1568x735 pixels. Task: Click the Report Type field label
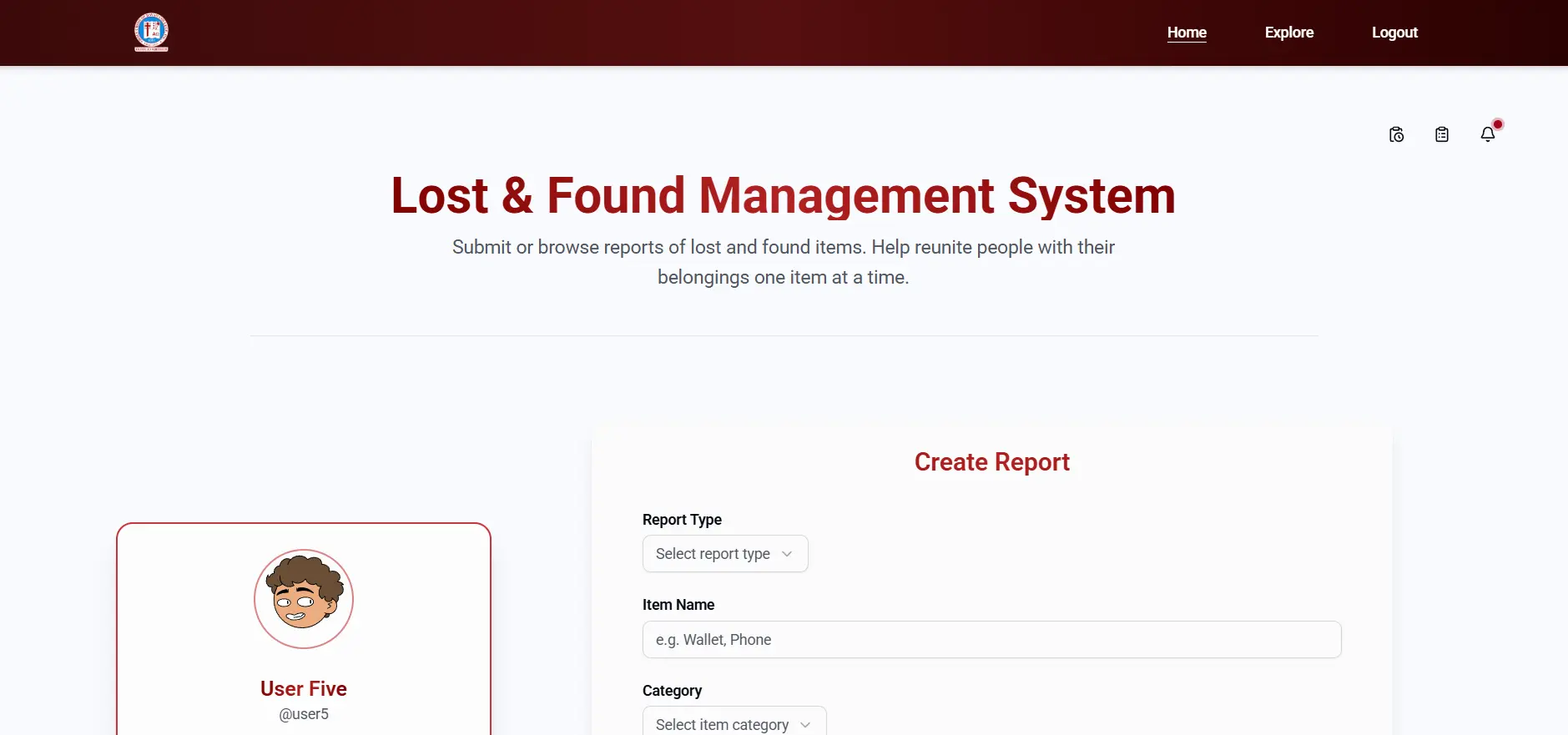pyautogui.click(x=682, y=520)
